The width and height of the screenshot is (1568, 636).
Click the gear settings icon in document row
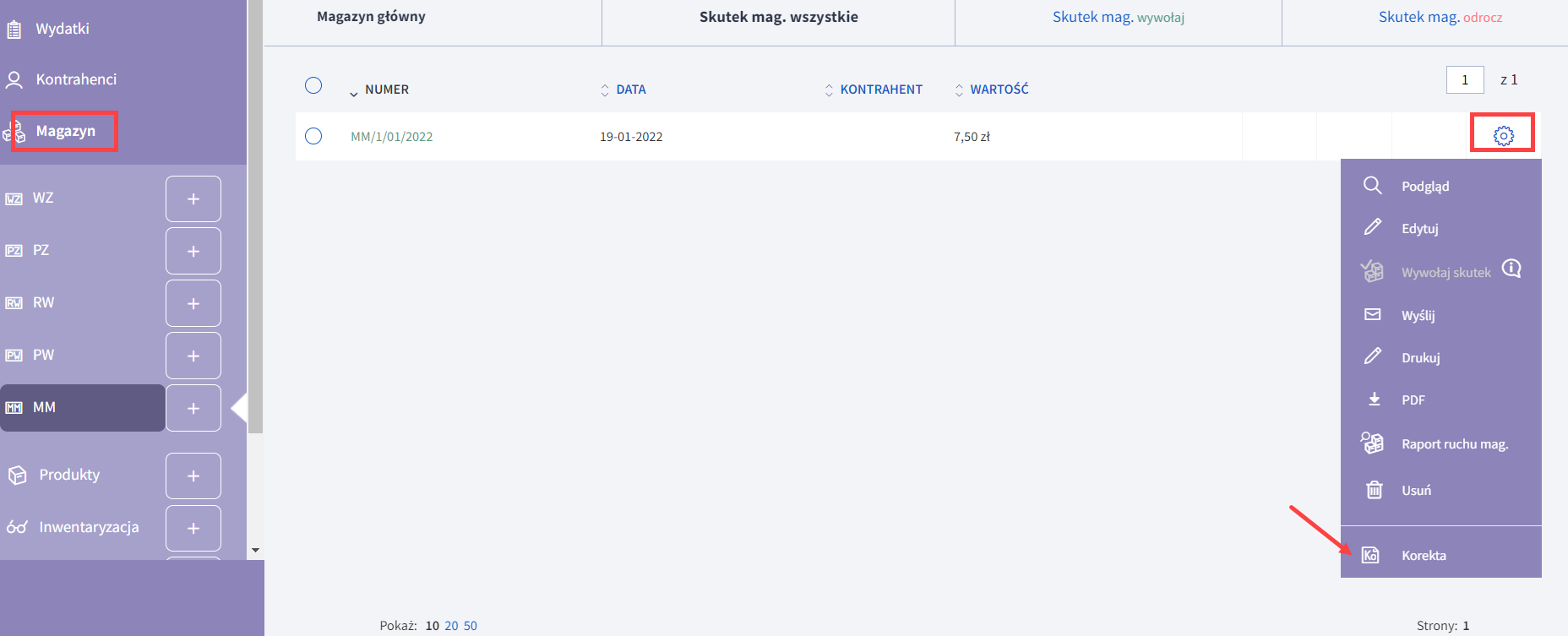click(1503, 135)
